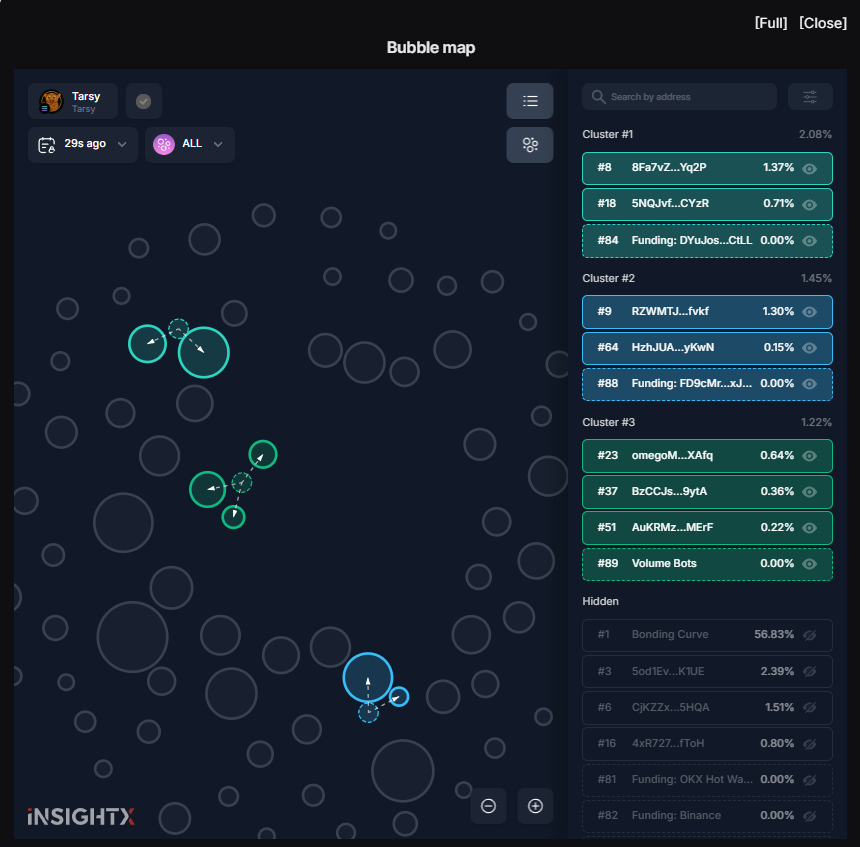Open the 29s ago snapshot dropdown

point(83,145)
